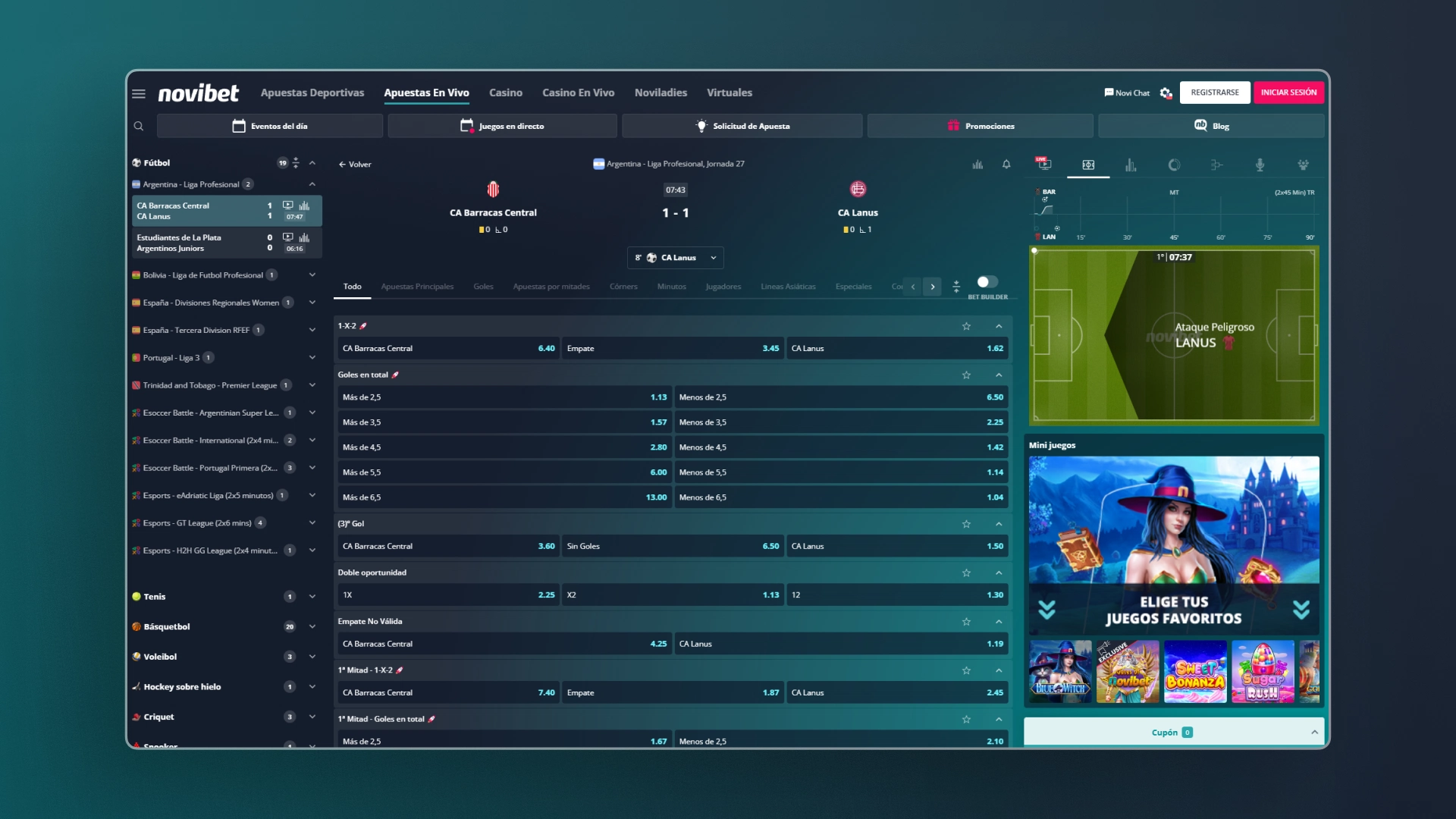Switch to the Jugadores market tab
Image resolution: width=1456 pixels, height=819 pixels.
(x=723, y=287)
